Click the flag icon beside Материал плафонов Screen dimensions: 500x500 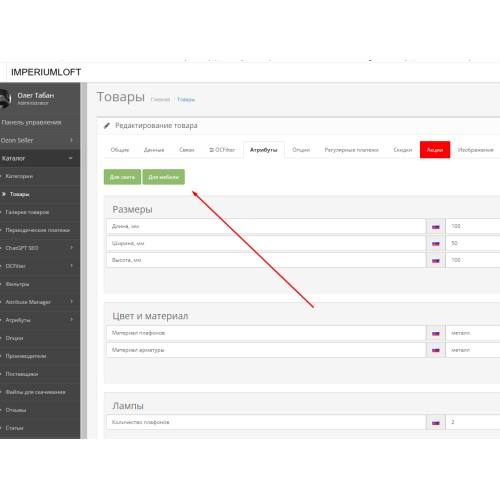(x=436, y=333)
